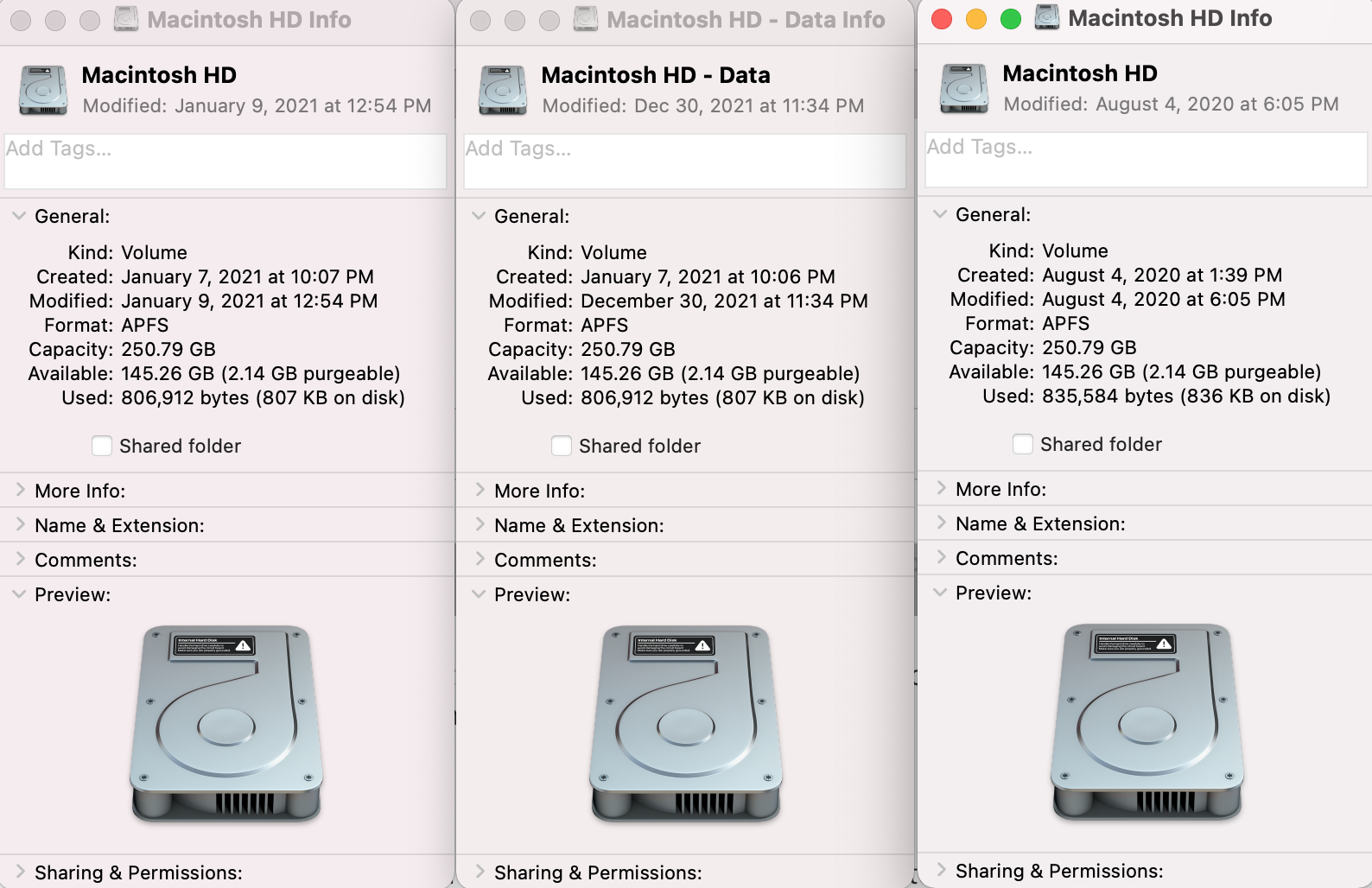Screen dimensions: 1372x888
Task: Show Comments in the January 9, 2021 Macintosh HD window
Action: point(20,560)
